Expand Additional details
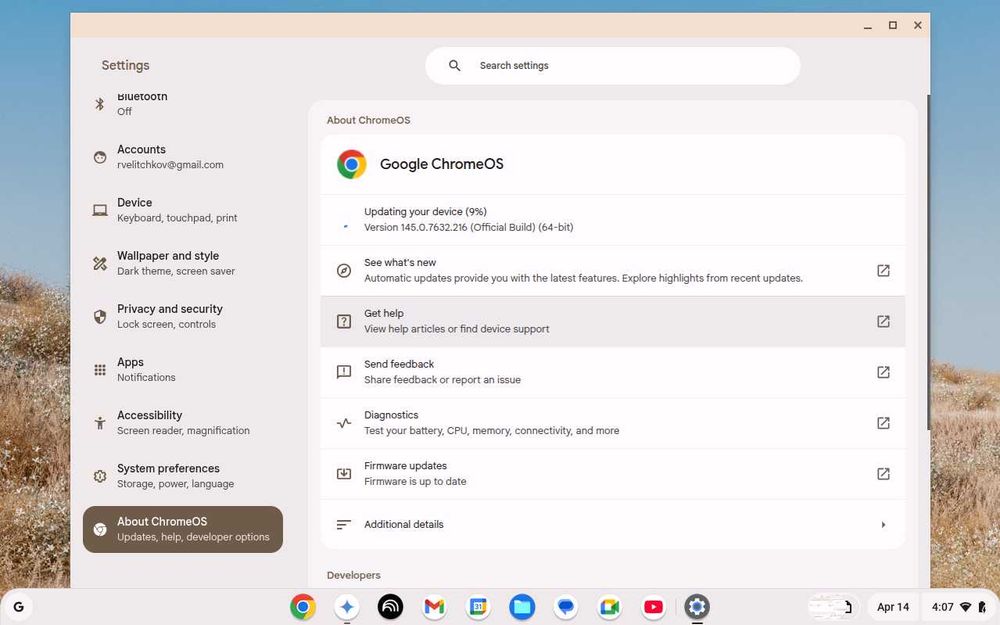The image size is (1000, 625). [613, 524]
